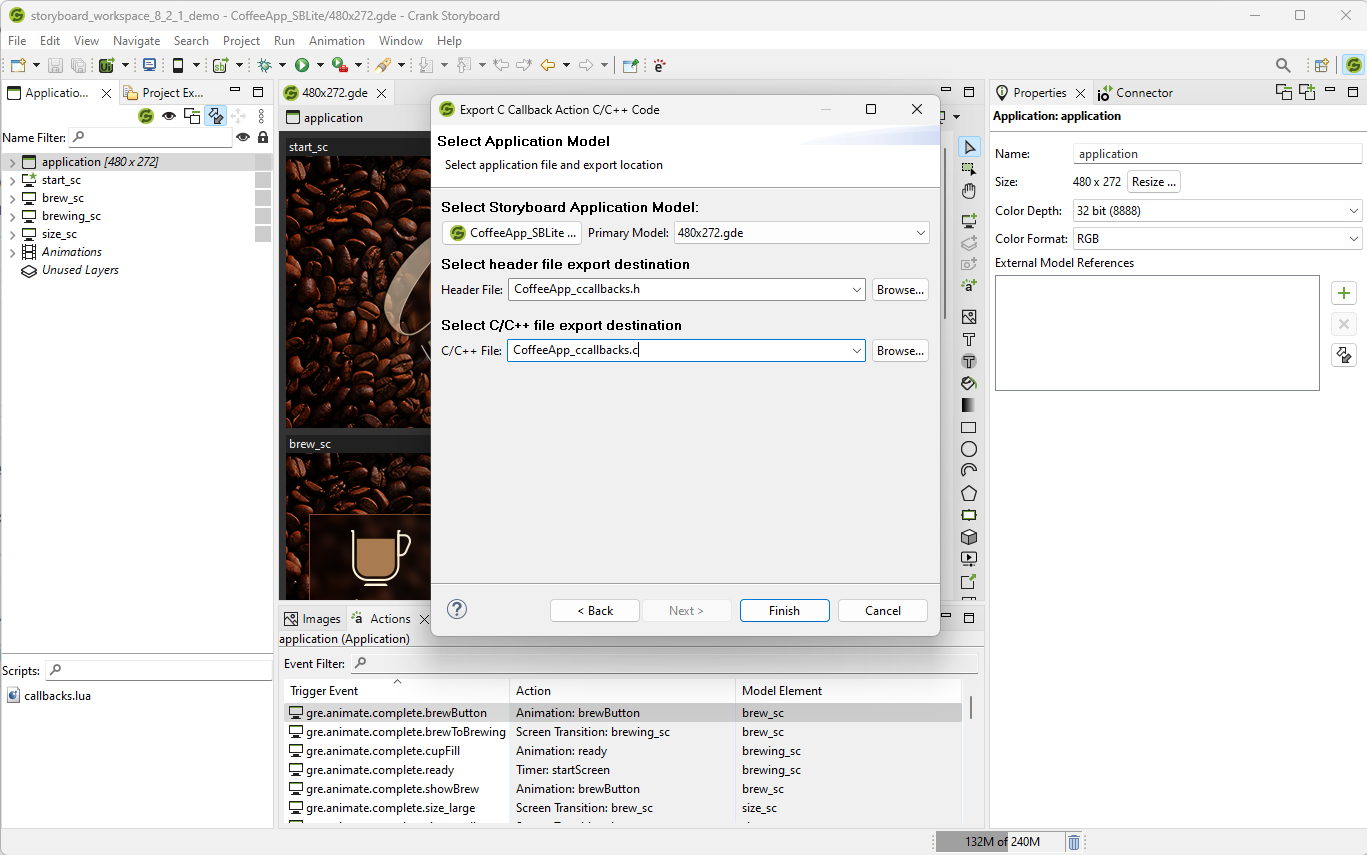Click the edit external model reference icon
Viewport: 1367px width, 855px height.
(1344, 355)
